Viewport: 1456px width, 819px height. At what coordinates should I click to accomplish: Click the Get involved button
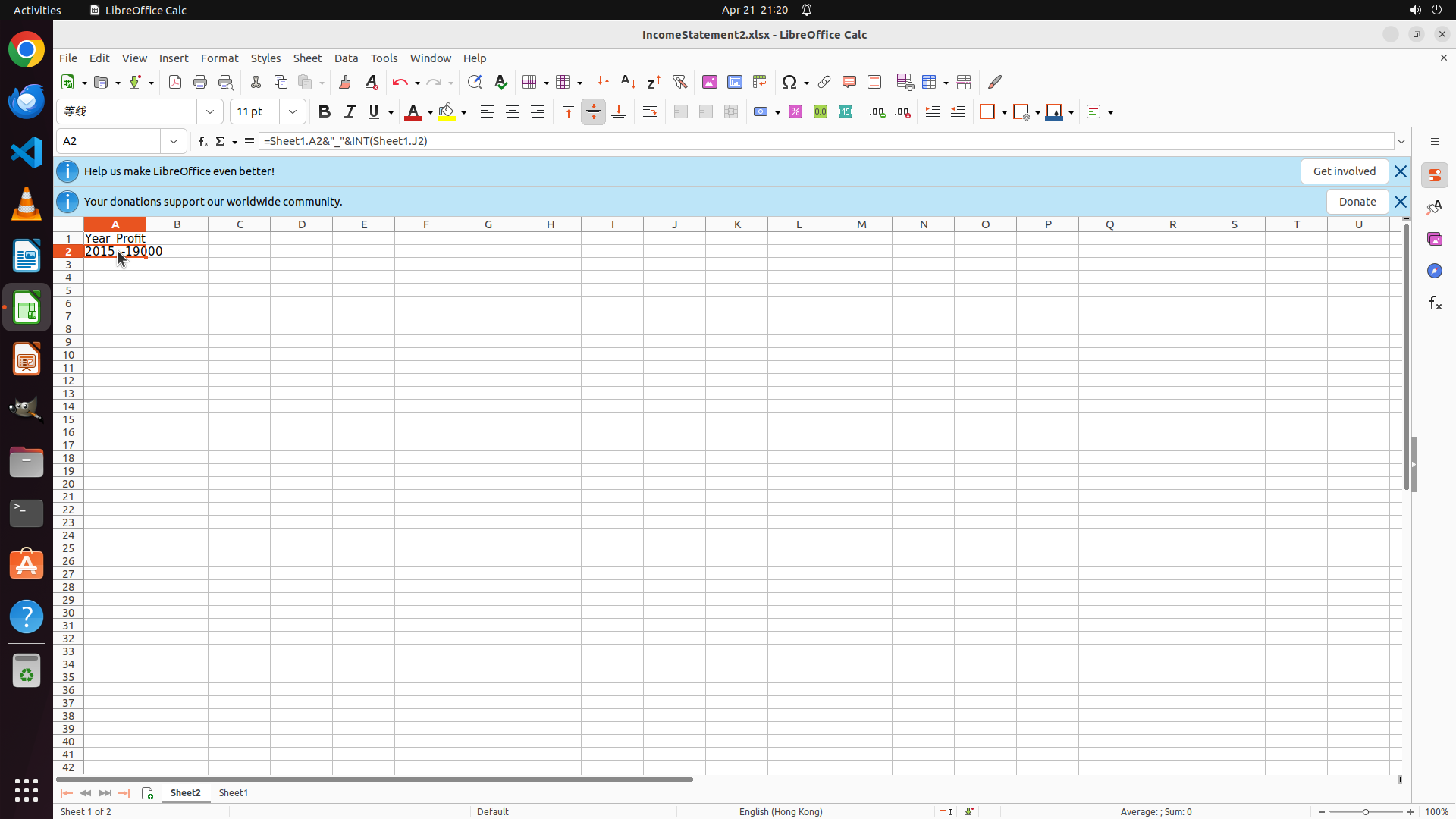(x=1344, y=171)
